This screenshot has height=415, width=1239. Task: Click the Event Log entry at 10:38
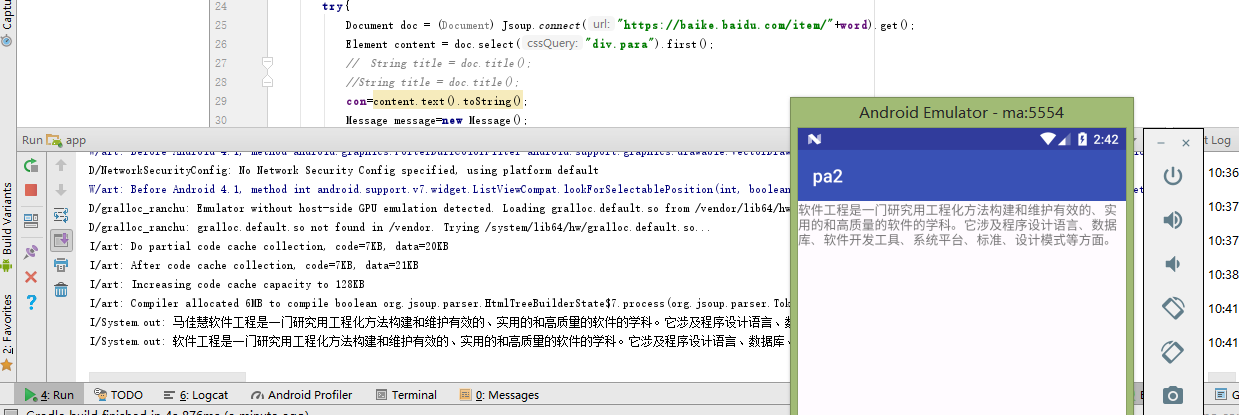click(x=1223, y=274)
